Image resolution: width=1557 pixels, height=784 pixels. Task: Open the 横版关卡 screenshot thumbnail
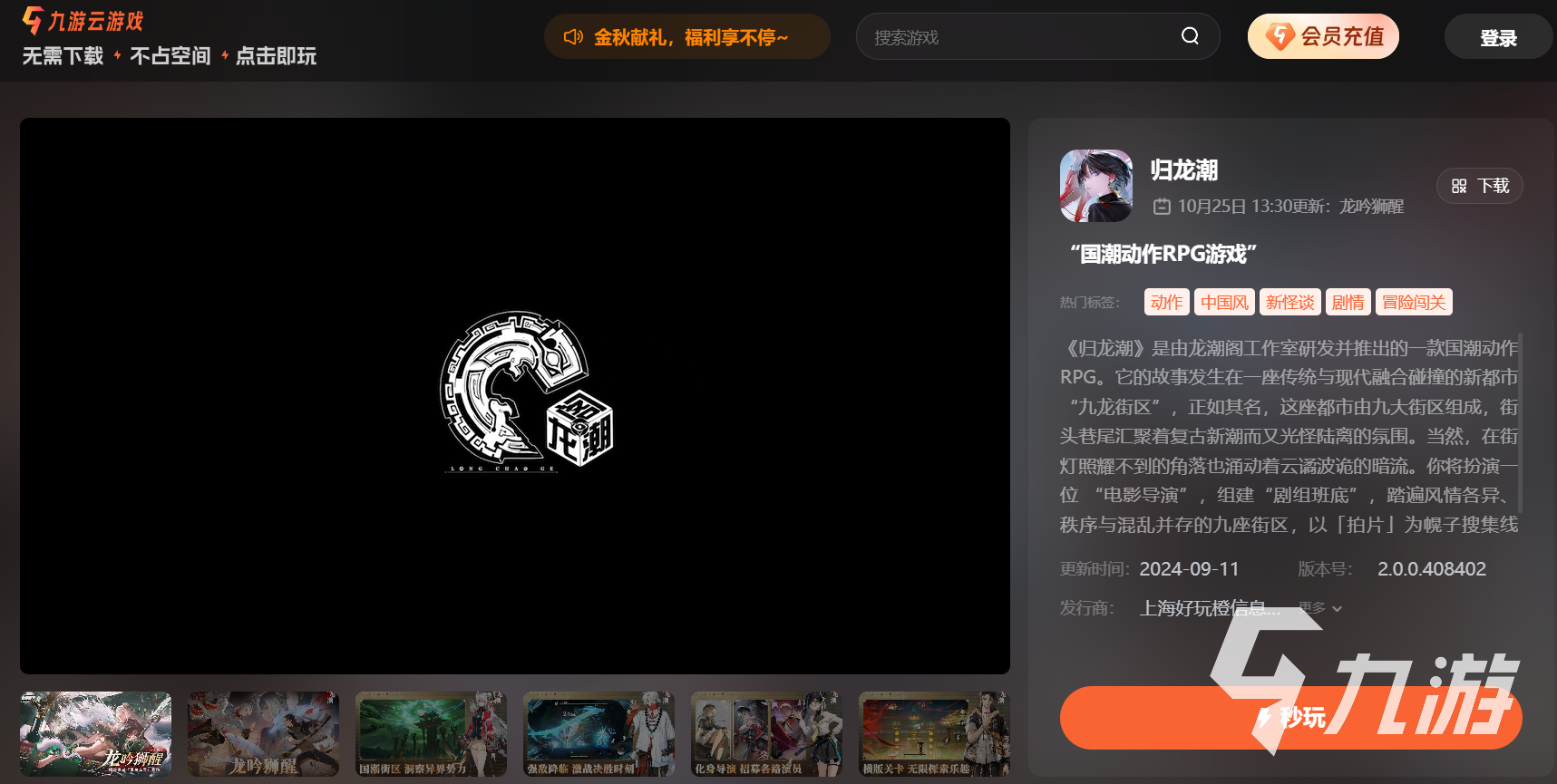pyautogui.click(x=934, y=733)
